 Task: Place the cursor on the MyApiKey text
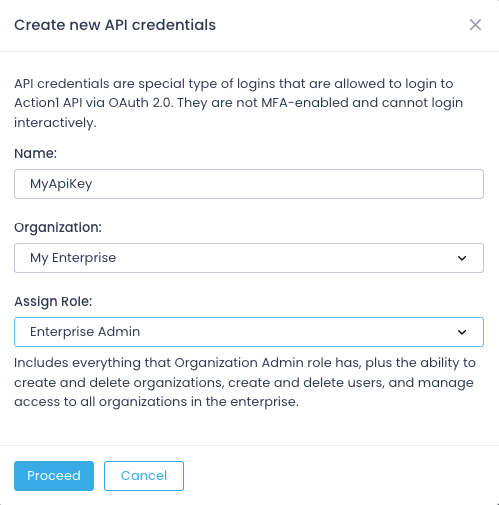click(61, 184)
